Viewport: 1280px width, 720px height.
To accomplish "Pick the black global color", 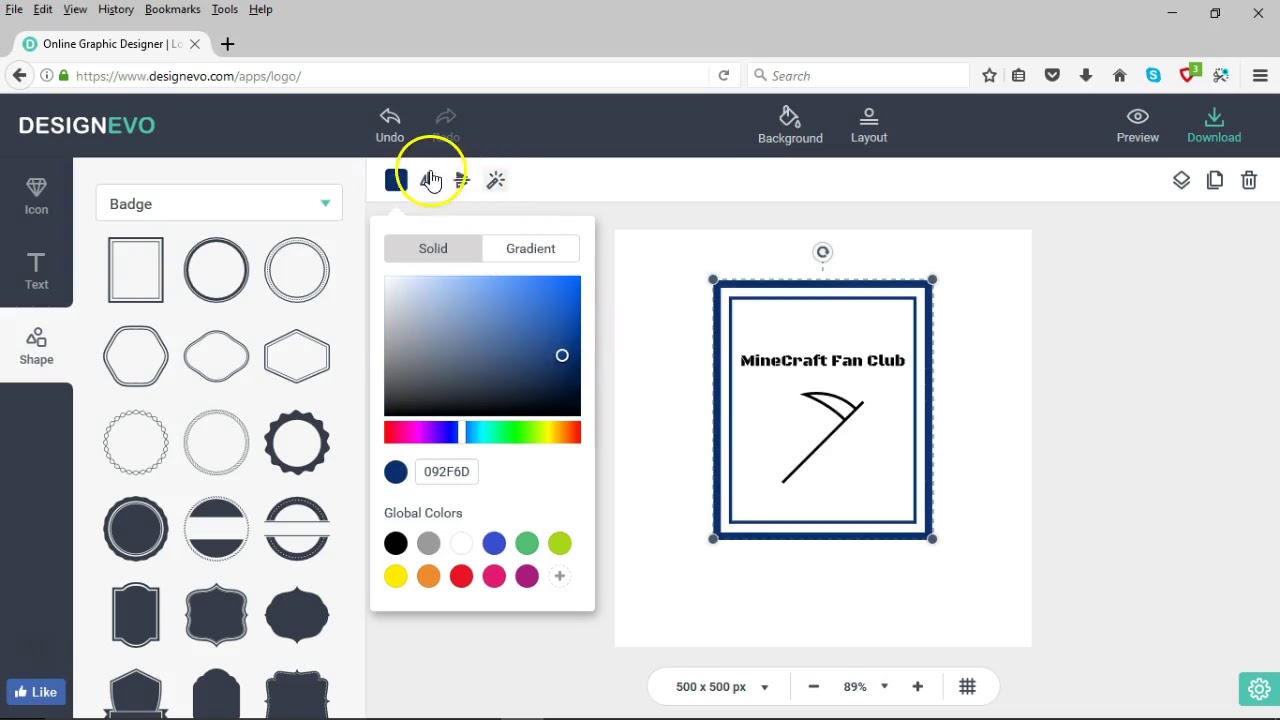I will point(396,543).
